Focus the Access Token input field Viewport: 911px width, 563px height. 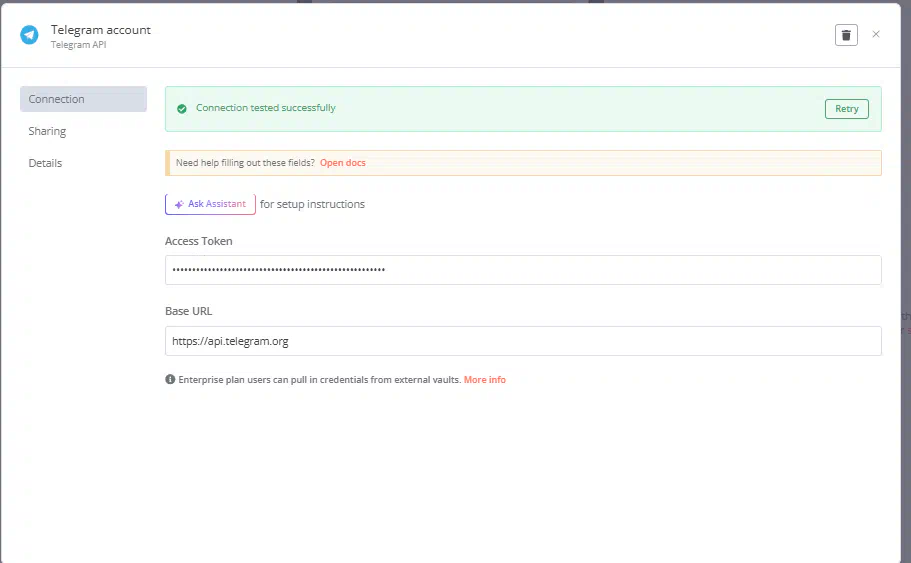point(523,270)
